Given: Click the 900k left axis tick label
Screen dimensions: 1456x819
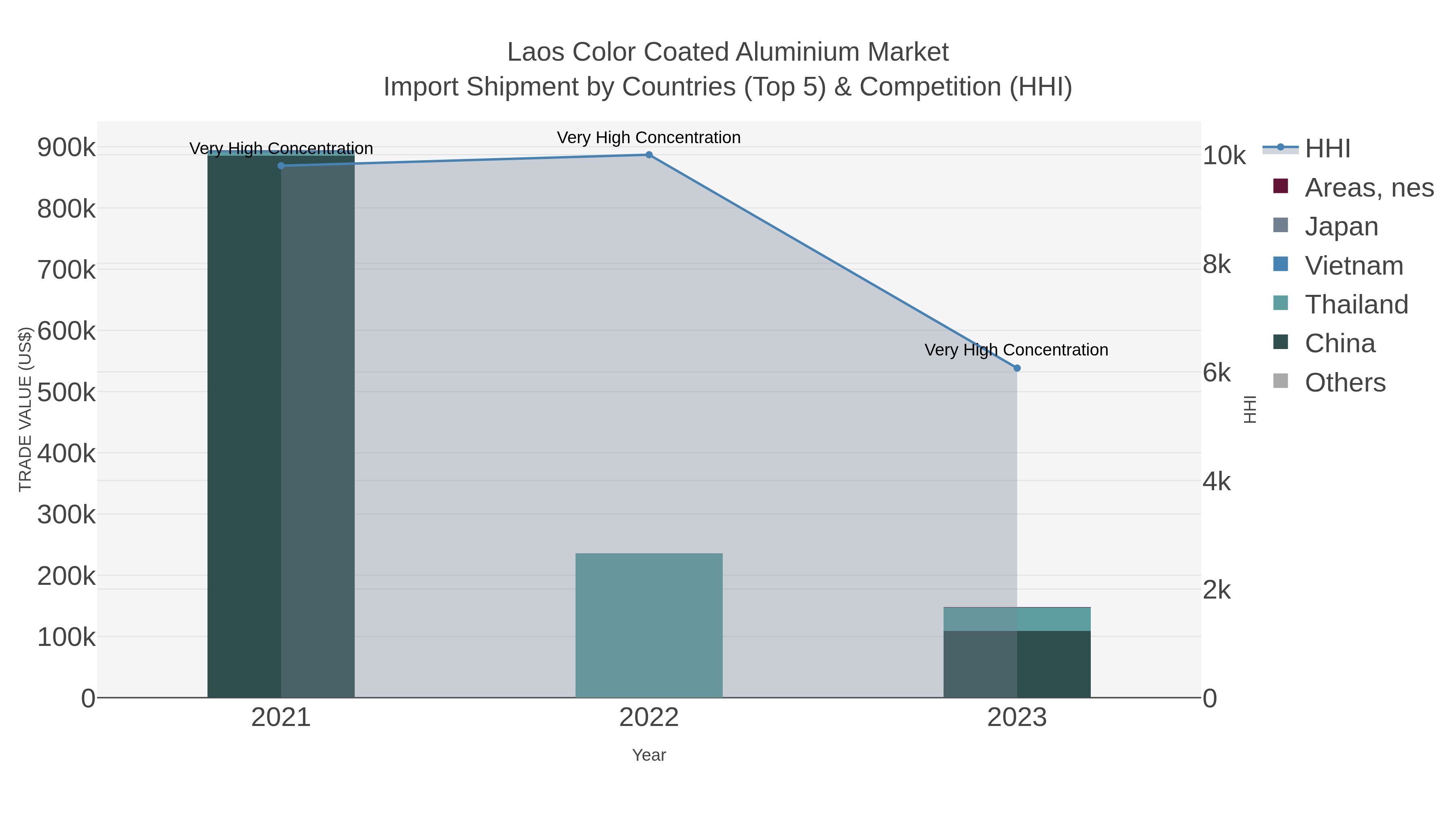Looking at the screenshot, I should tap(66, 148).
